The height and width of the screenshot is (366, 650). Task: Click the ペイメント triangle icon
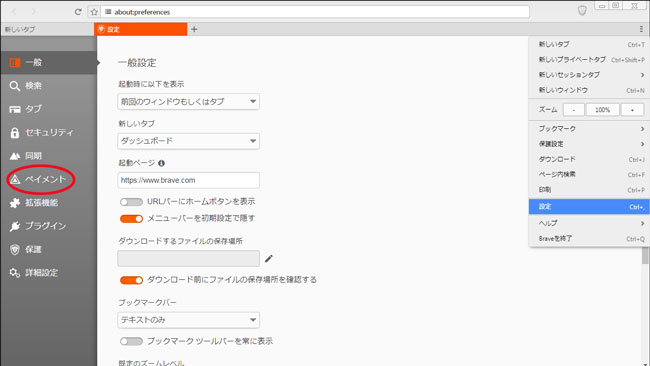[15, 179]
